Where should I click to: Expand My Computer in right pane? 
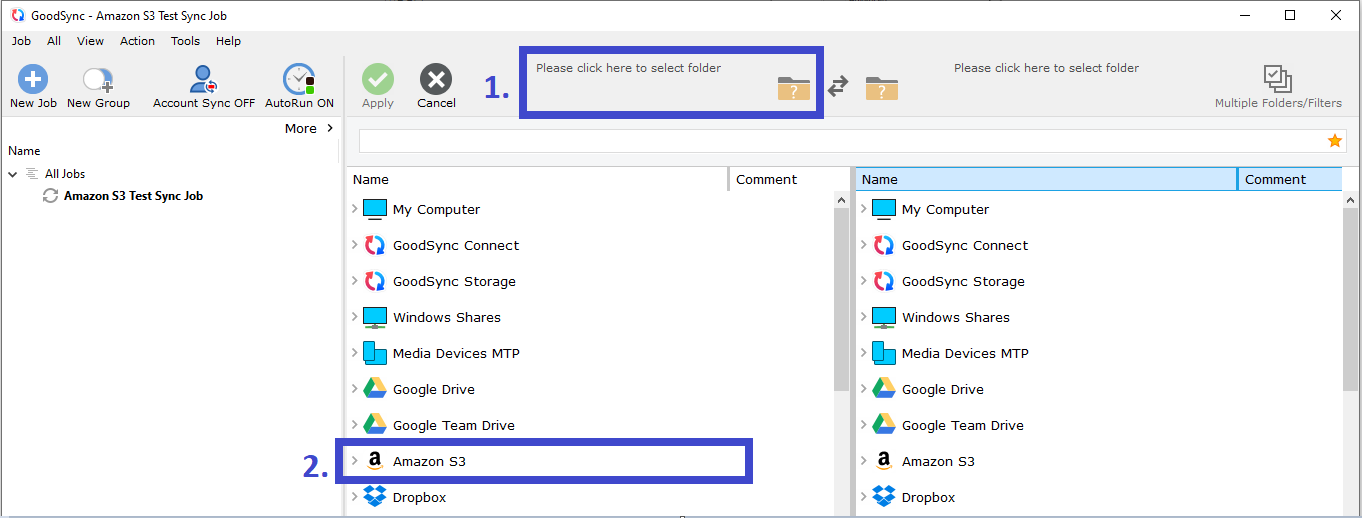[863, 209]
